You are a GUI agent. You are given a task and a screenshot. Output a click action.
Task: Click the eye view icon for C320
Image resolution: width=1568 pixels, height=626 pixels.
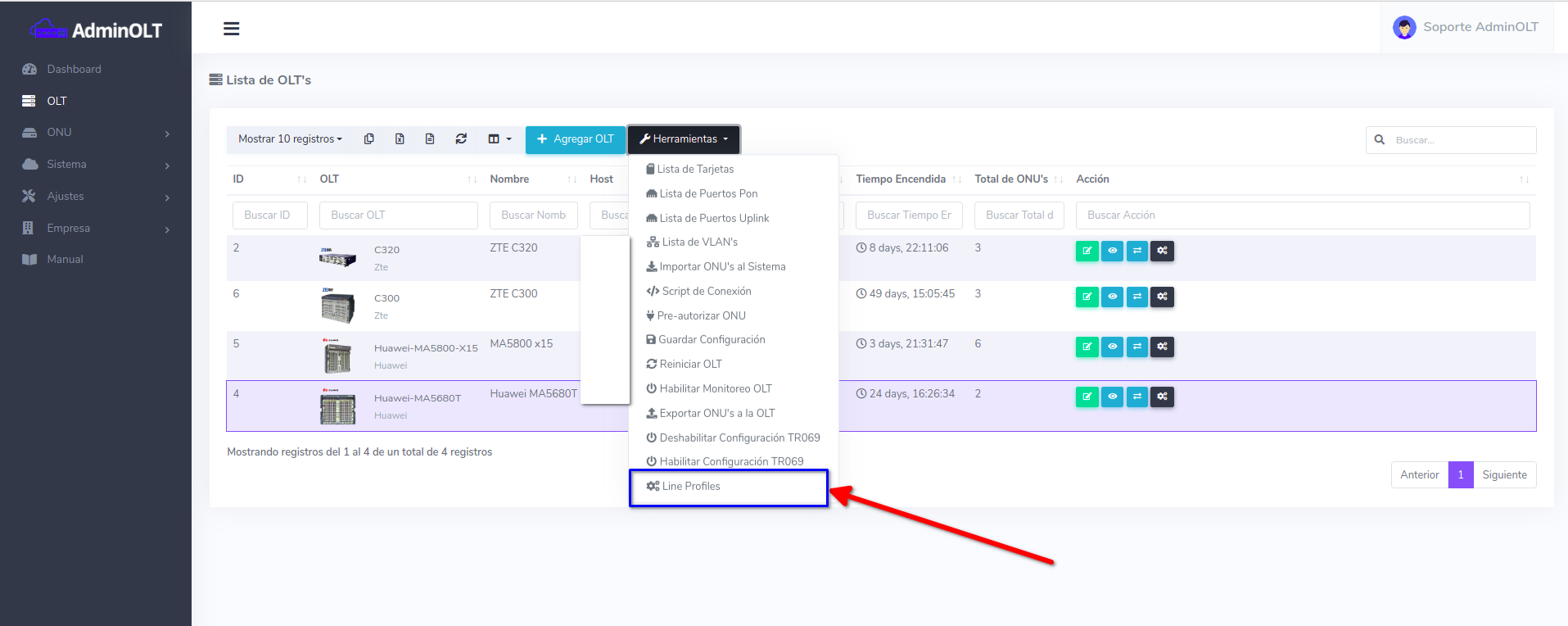pyautogui.click(x=1112, y=251)
